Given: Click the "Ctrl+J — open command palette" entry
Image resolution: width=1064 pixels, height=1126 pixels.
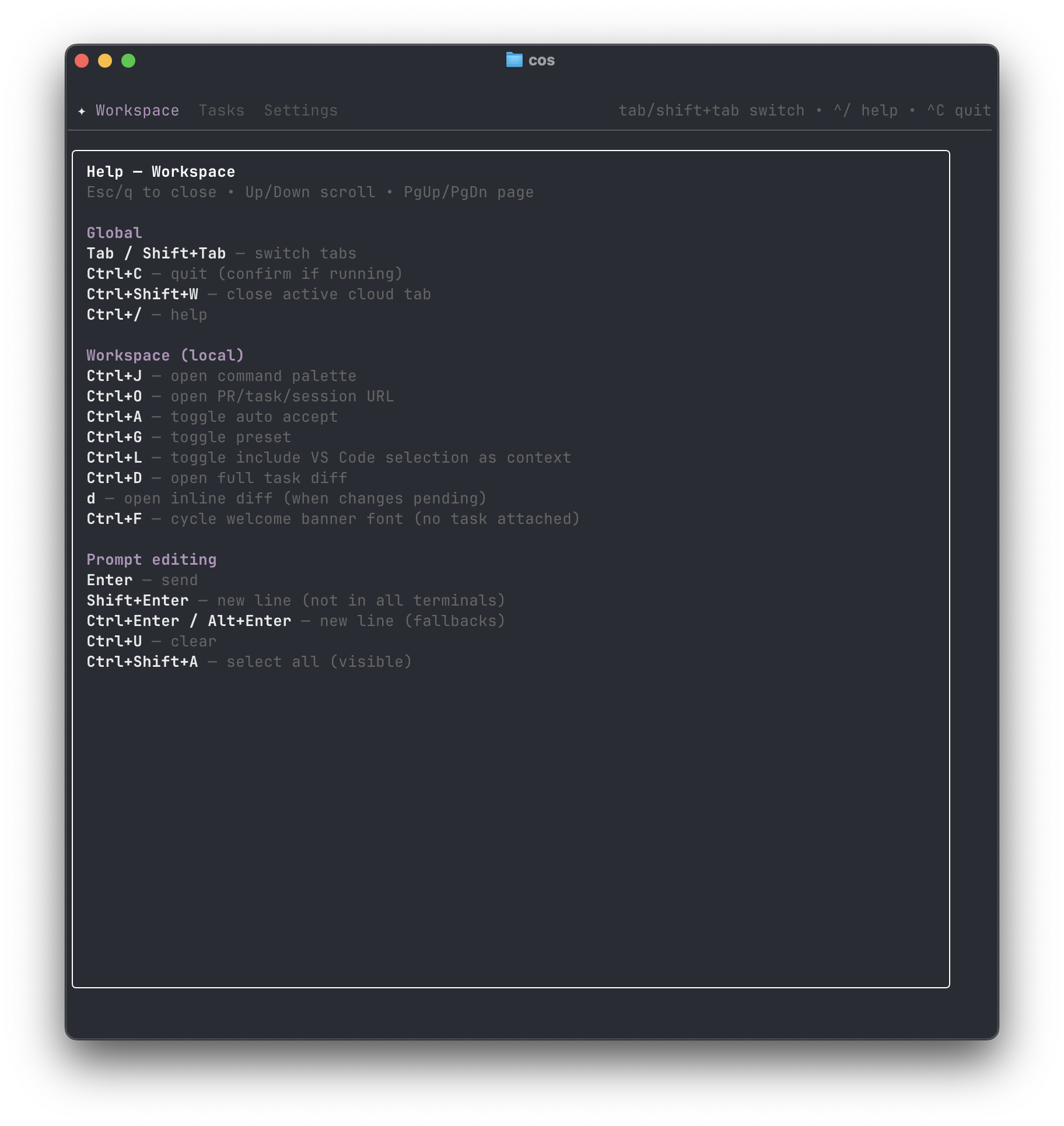Looking at the screenshot, I should tap(222, 376).
